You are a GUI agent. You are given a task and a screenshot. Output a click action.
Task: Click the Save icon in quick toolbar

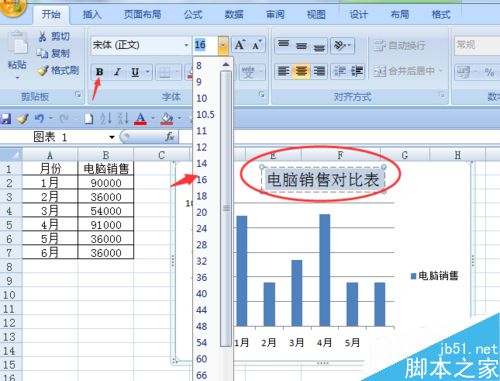click(x=5, y=119)
